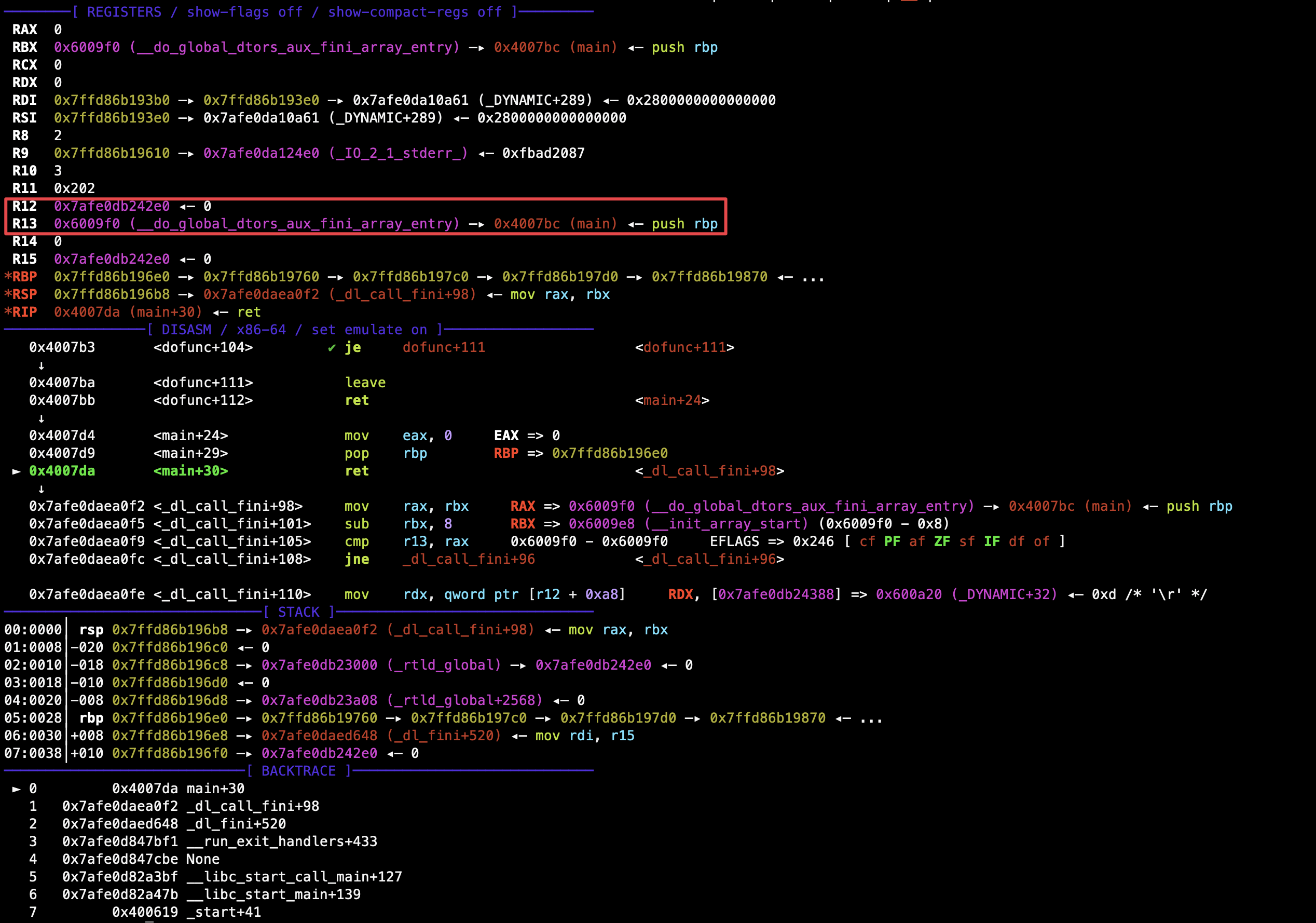Viewport: 1316px width, 923px height.
Task: Click the _rtld_global symbol in the stack view
Action: [444, 665]
